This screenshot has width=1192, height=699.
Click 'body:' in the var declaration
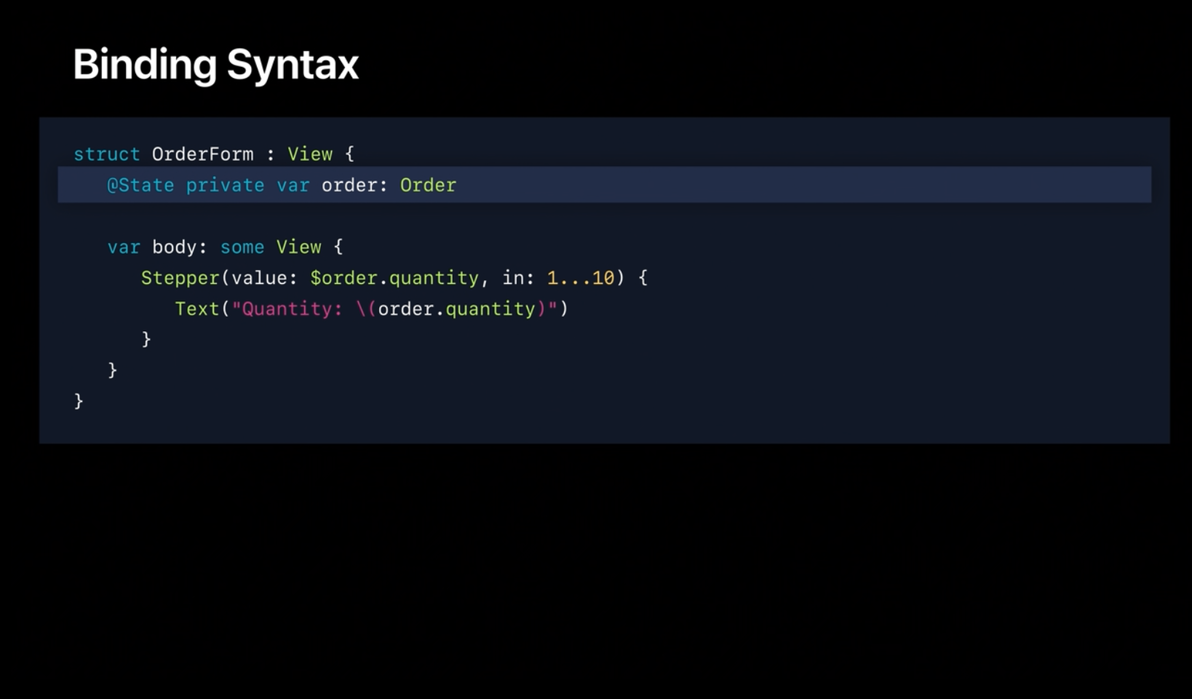(x=180, y=247)
